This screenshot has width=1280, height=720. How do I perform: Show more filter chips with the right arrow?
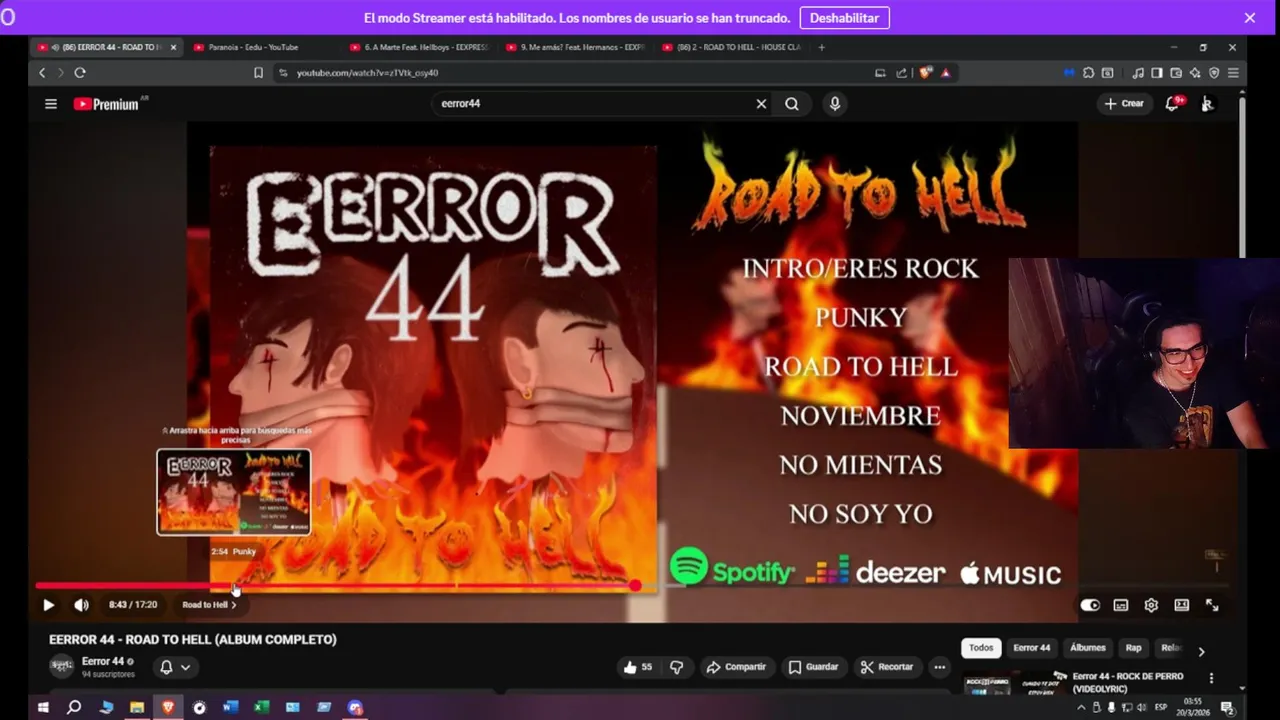tap(1201, 651)
